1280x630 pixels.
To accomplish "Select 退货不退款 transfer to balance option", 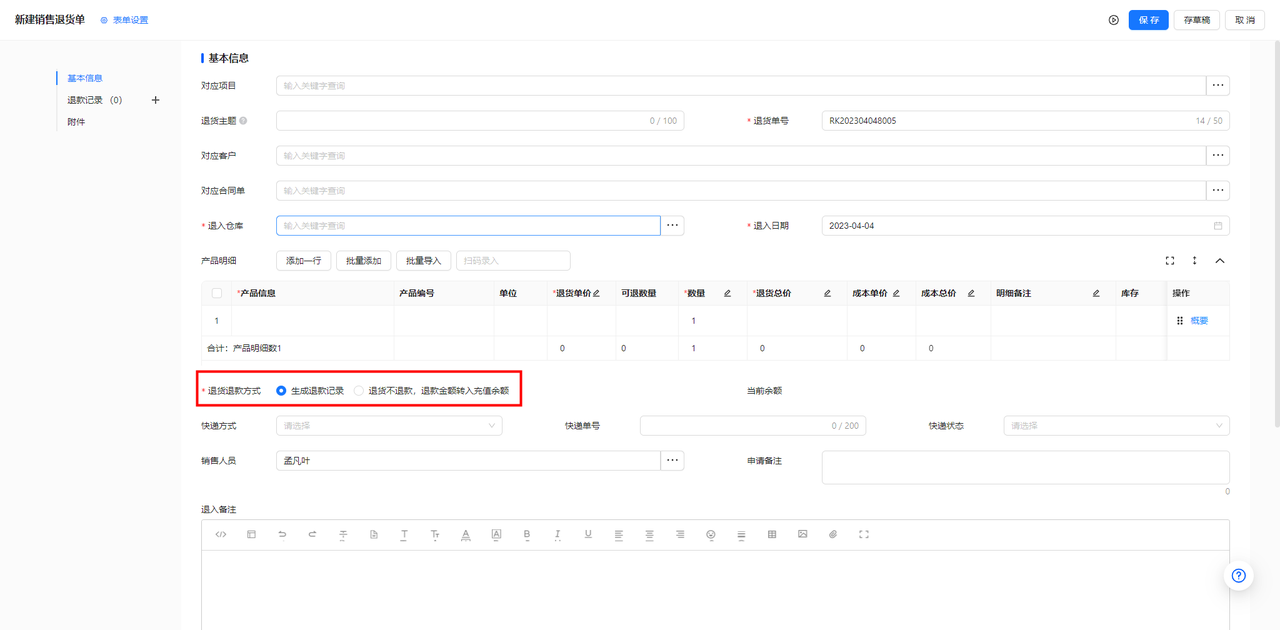I will pyautogui.click(x=359, y=391).
